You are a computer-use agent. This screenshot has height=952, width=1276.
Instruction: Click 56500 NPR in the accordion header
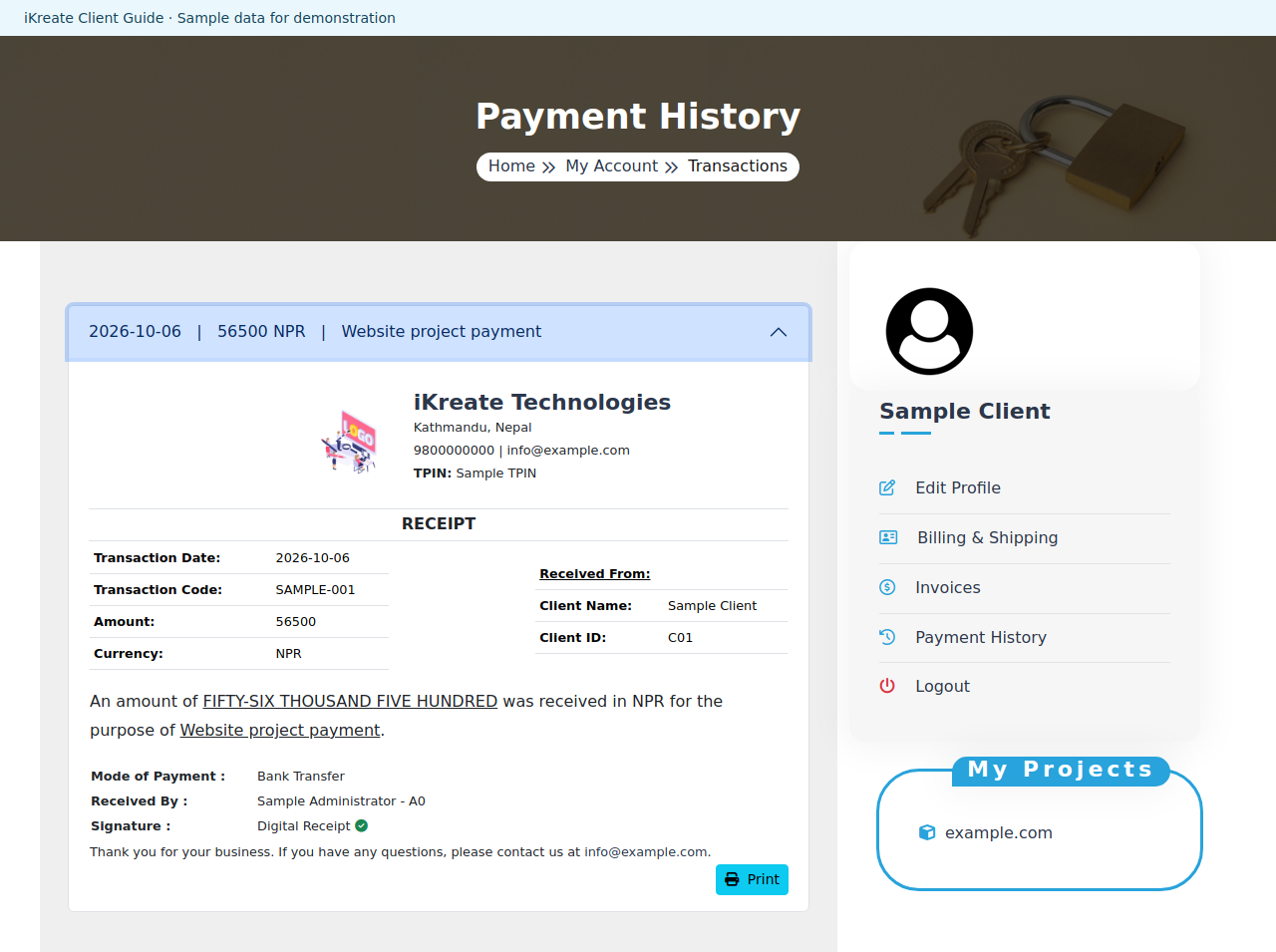pyautogui.click(x=261, y=331)
